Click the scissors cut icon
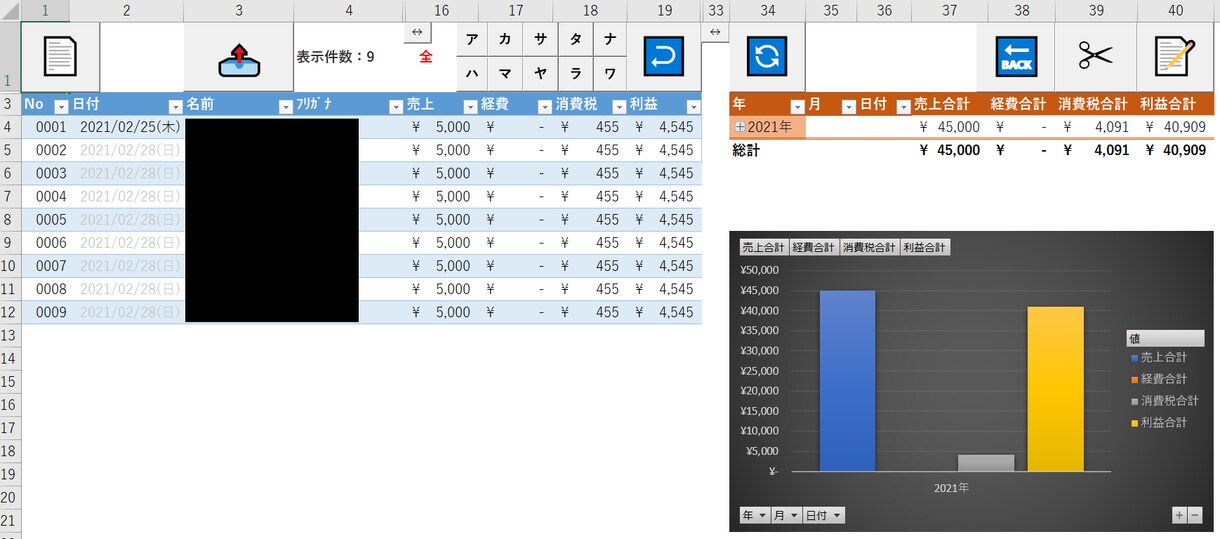 pyautogui.click(x=1096, y=57)
